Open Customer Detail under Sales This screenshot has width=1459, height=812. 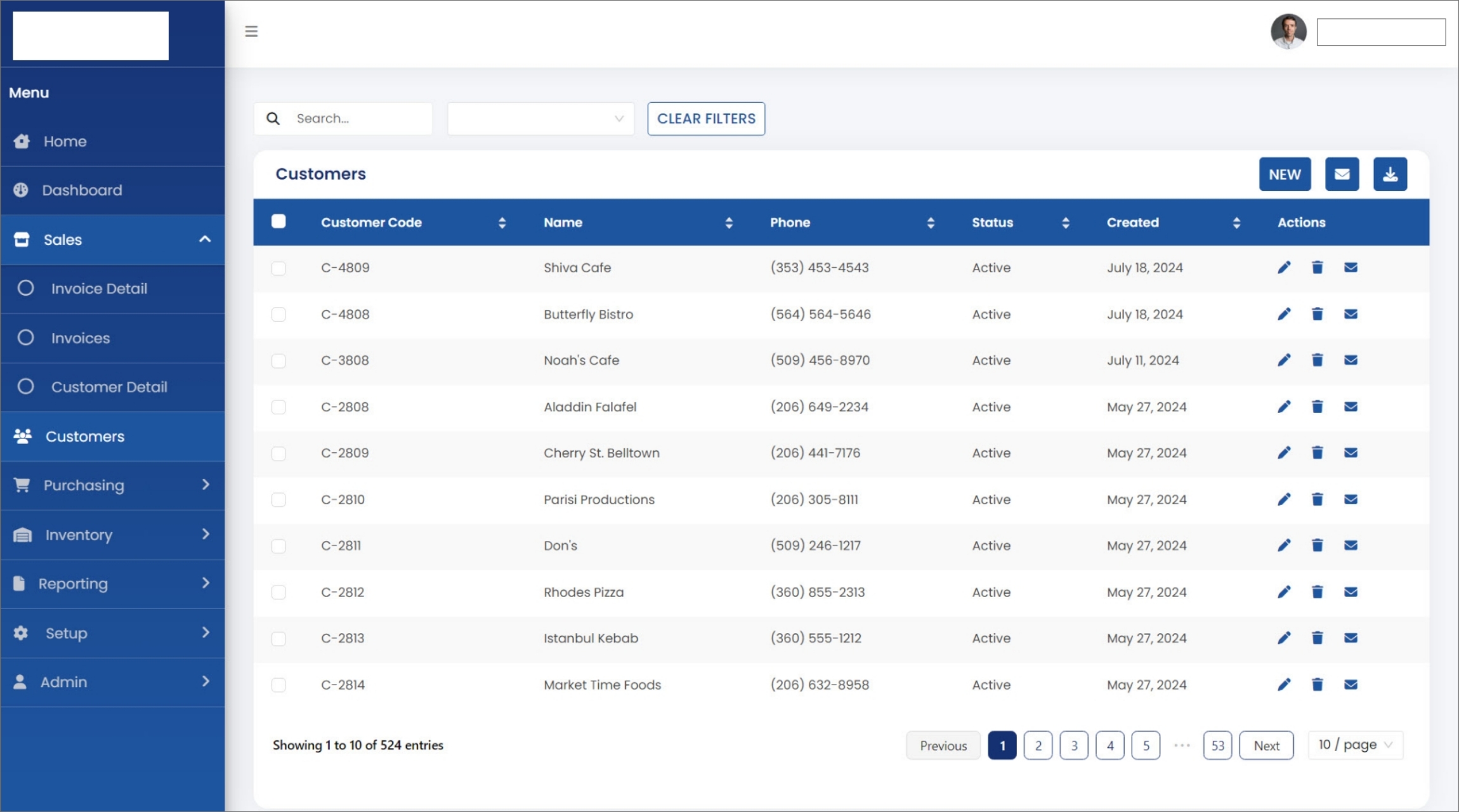click(112, 387)
